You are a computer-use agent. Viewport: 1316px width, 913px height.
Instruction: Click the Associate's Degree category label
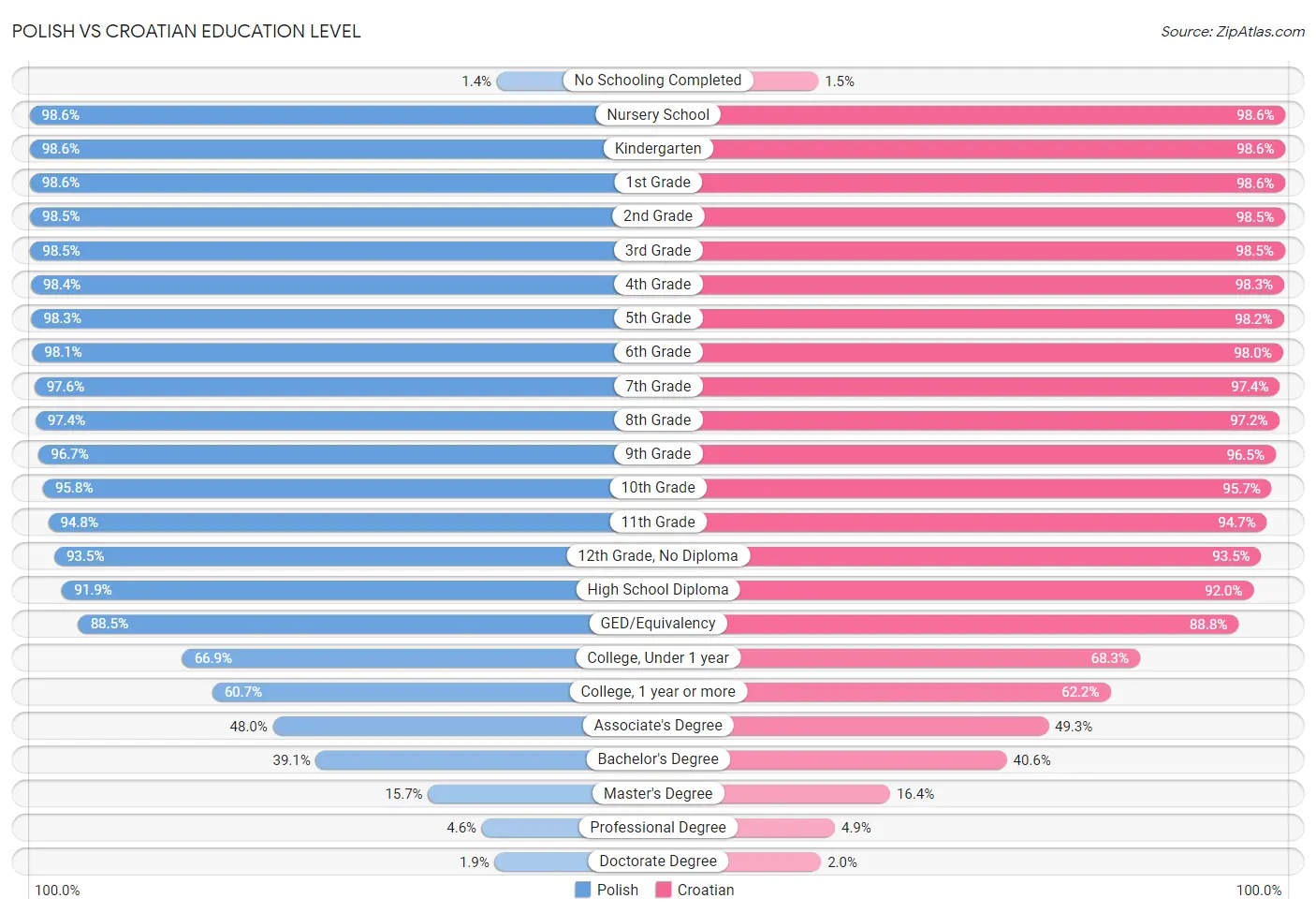(658, 725)
